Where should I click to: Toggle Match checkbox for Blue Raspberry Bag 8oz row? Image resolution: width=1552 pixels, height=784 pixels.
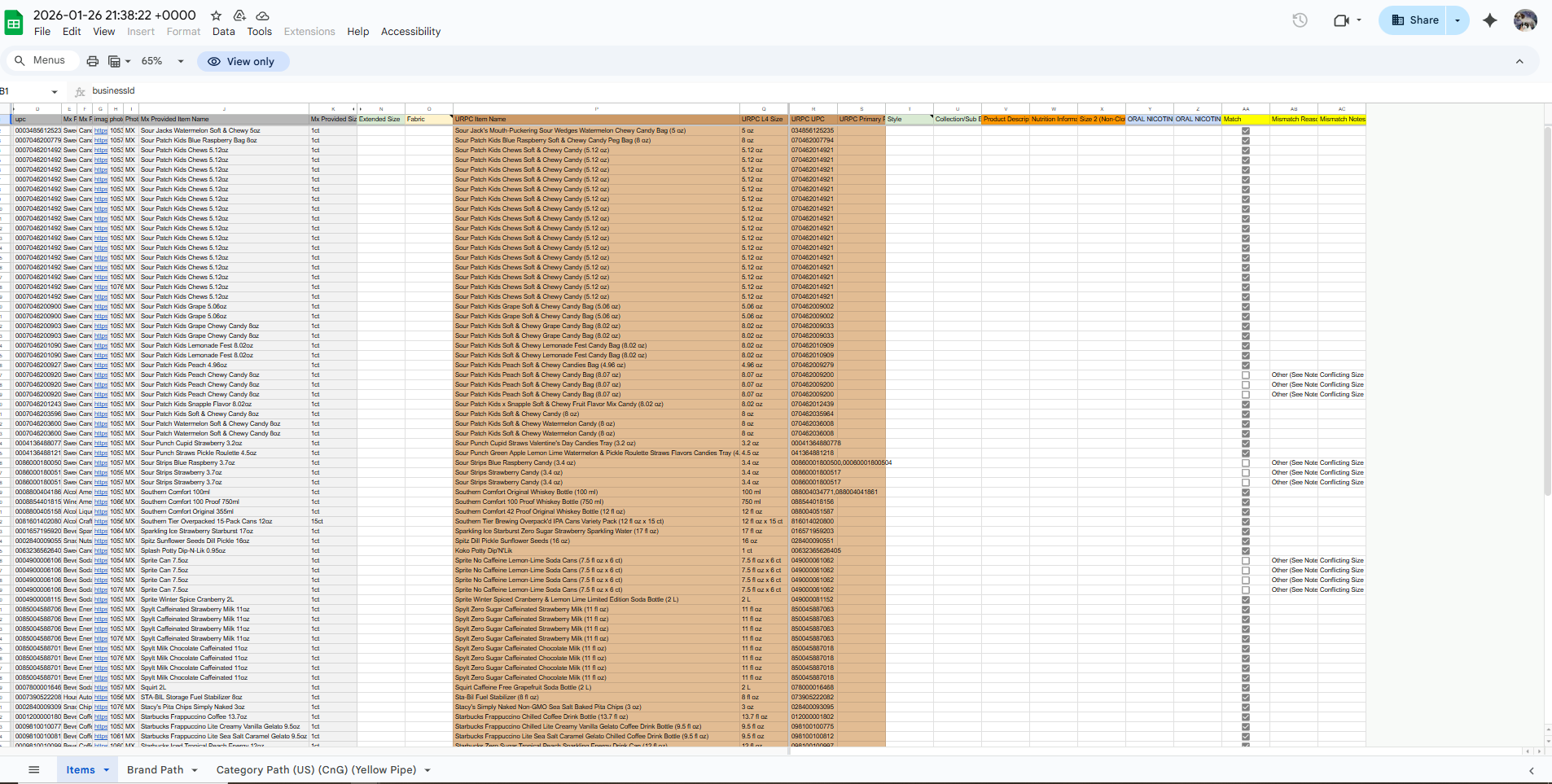pyautogui.click(x=1246, y=140)
